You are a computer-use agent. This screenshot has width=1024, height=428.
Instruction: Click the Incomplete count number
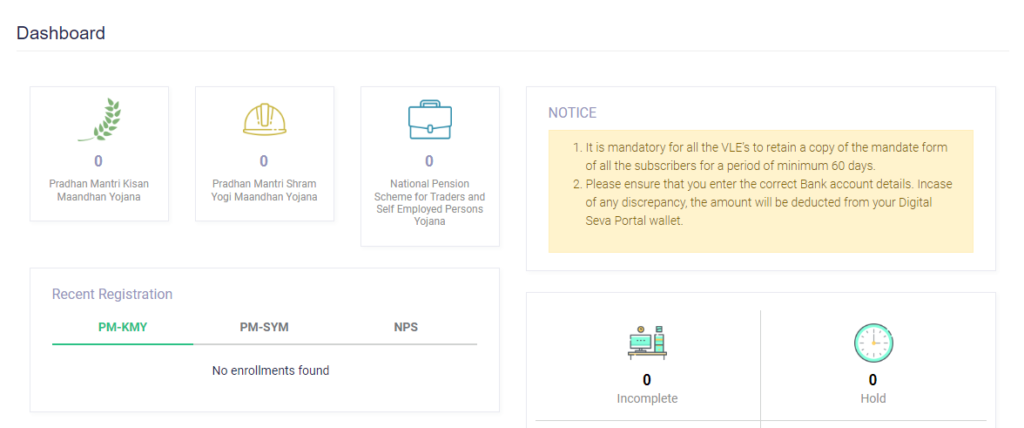(647, 380)
